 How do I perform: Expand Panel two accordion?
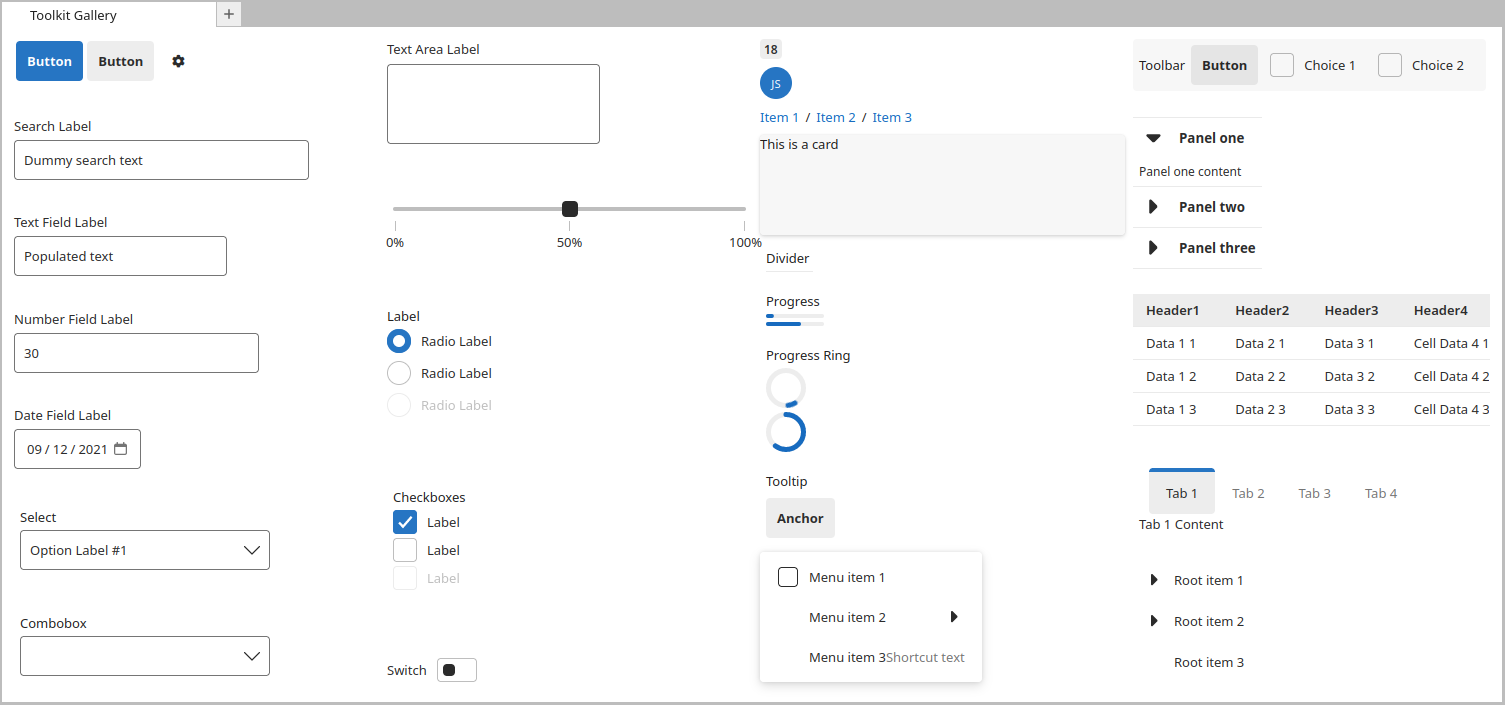coord(1198,207)
